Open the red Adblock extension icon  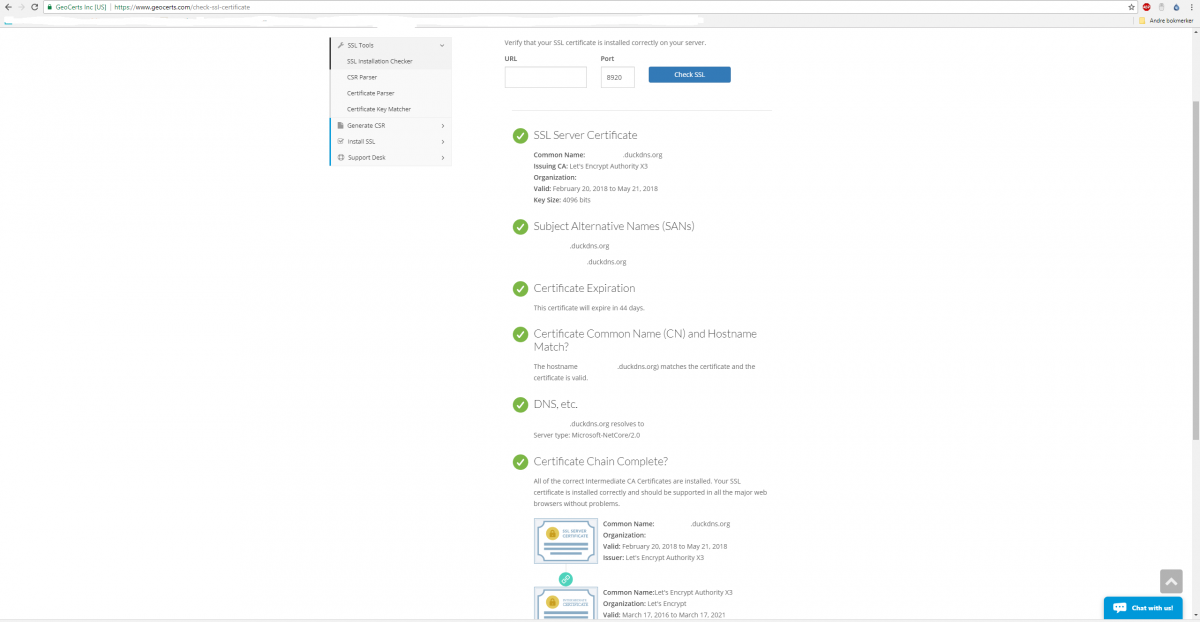pos(1147,7)
